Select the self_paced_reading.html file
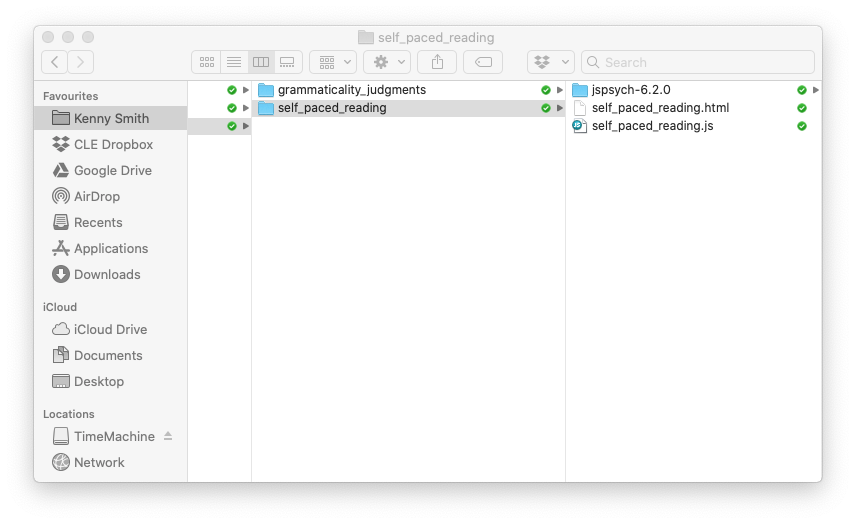 pos(660,108)
